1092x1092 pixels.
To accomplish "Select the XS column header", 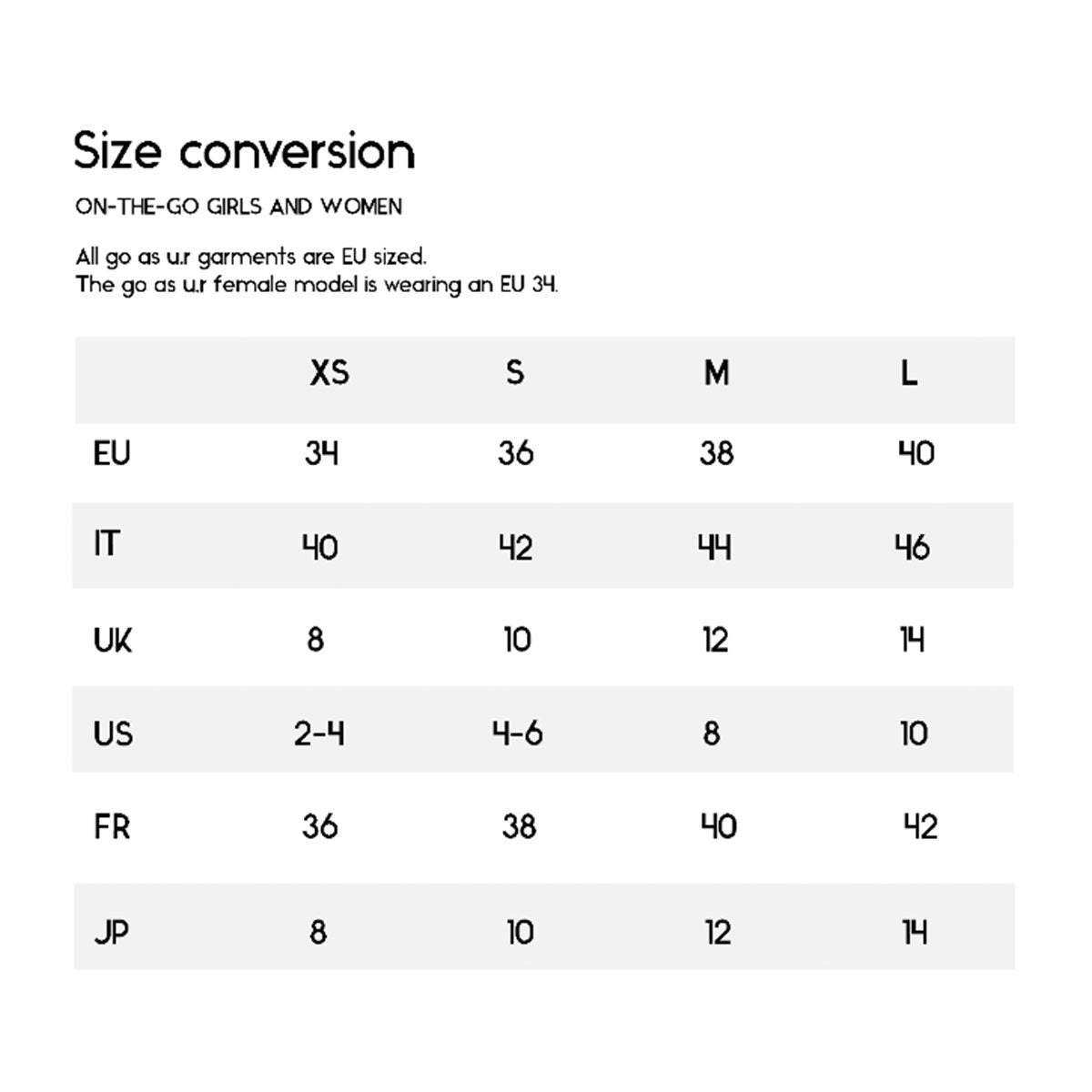I will point(329,372).
